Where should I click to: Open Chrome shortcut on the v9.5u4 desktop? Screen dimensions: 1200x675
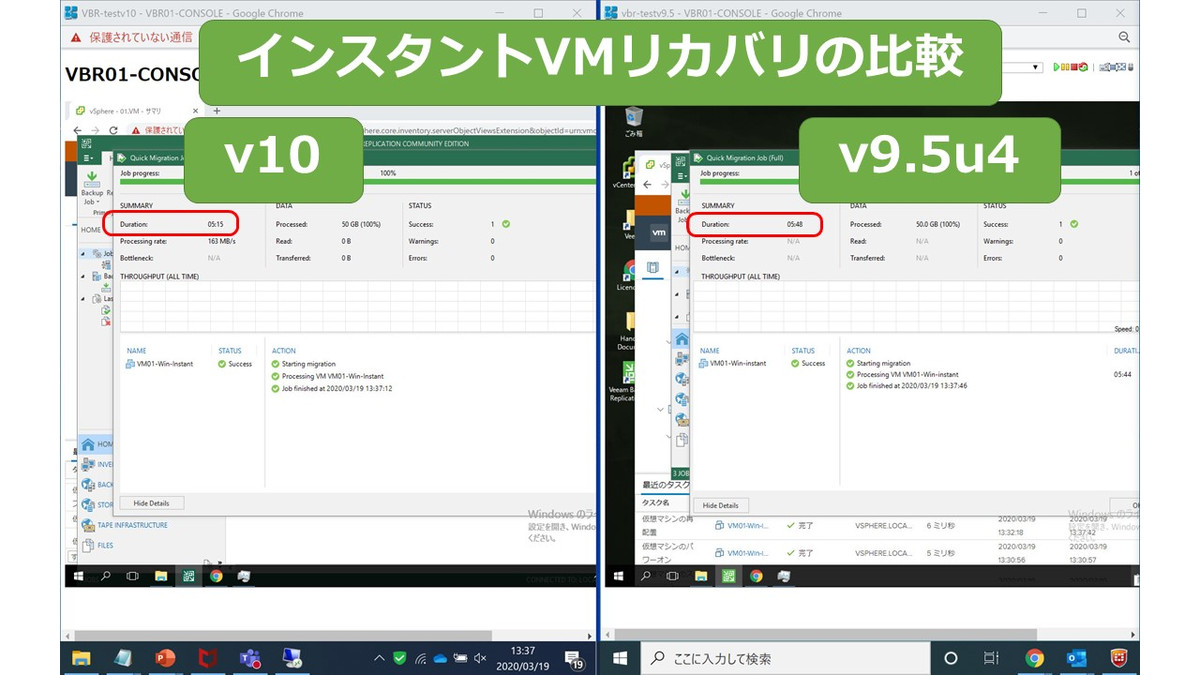628,274
